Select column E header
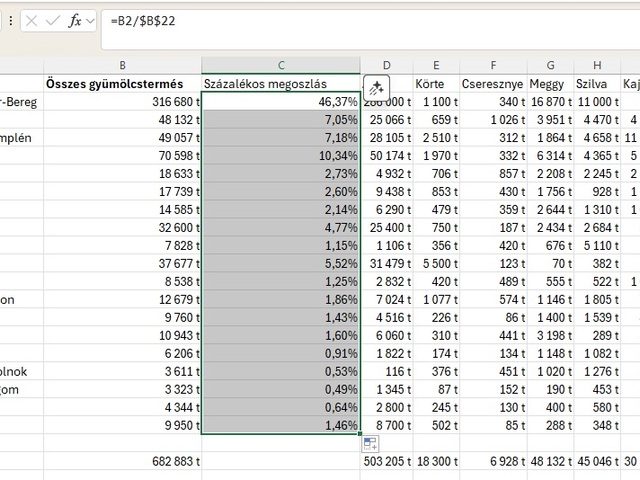Image resolution: width=640 pixels, height=480 pixels. 437,64
